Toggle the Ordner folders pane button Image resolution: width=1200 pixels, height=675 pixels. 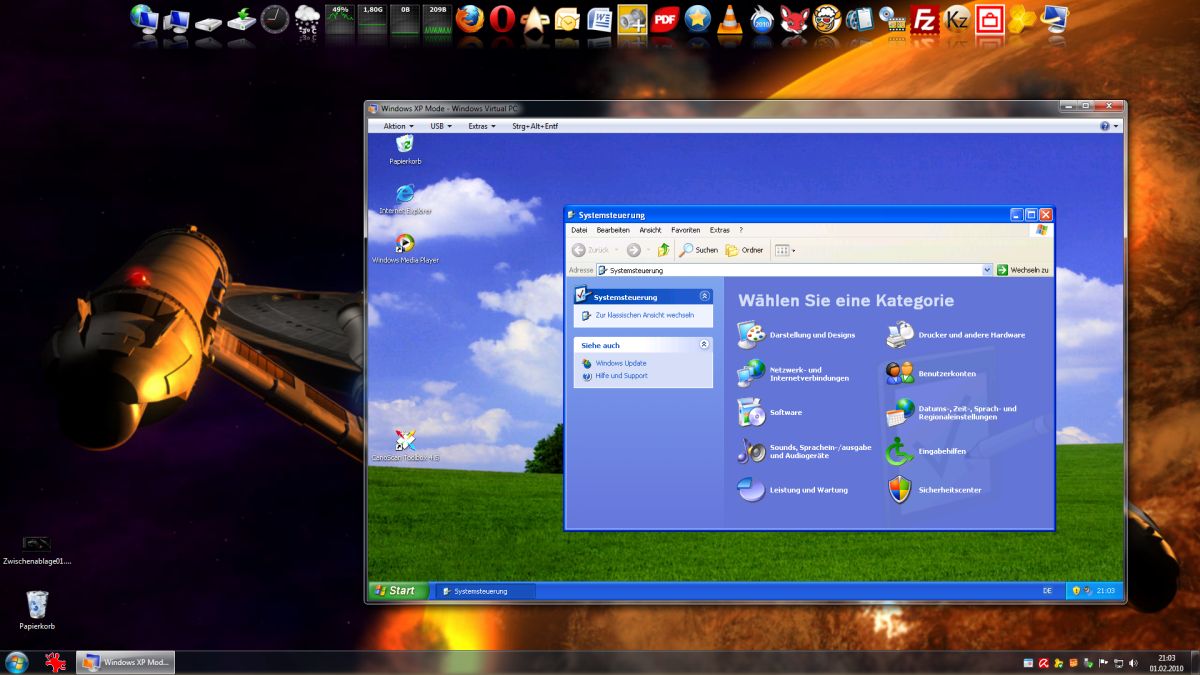(x=745, y=250)
